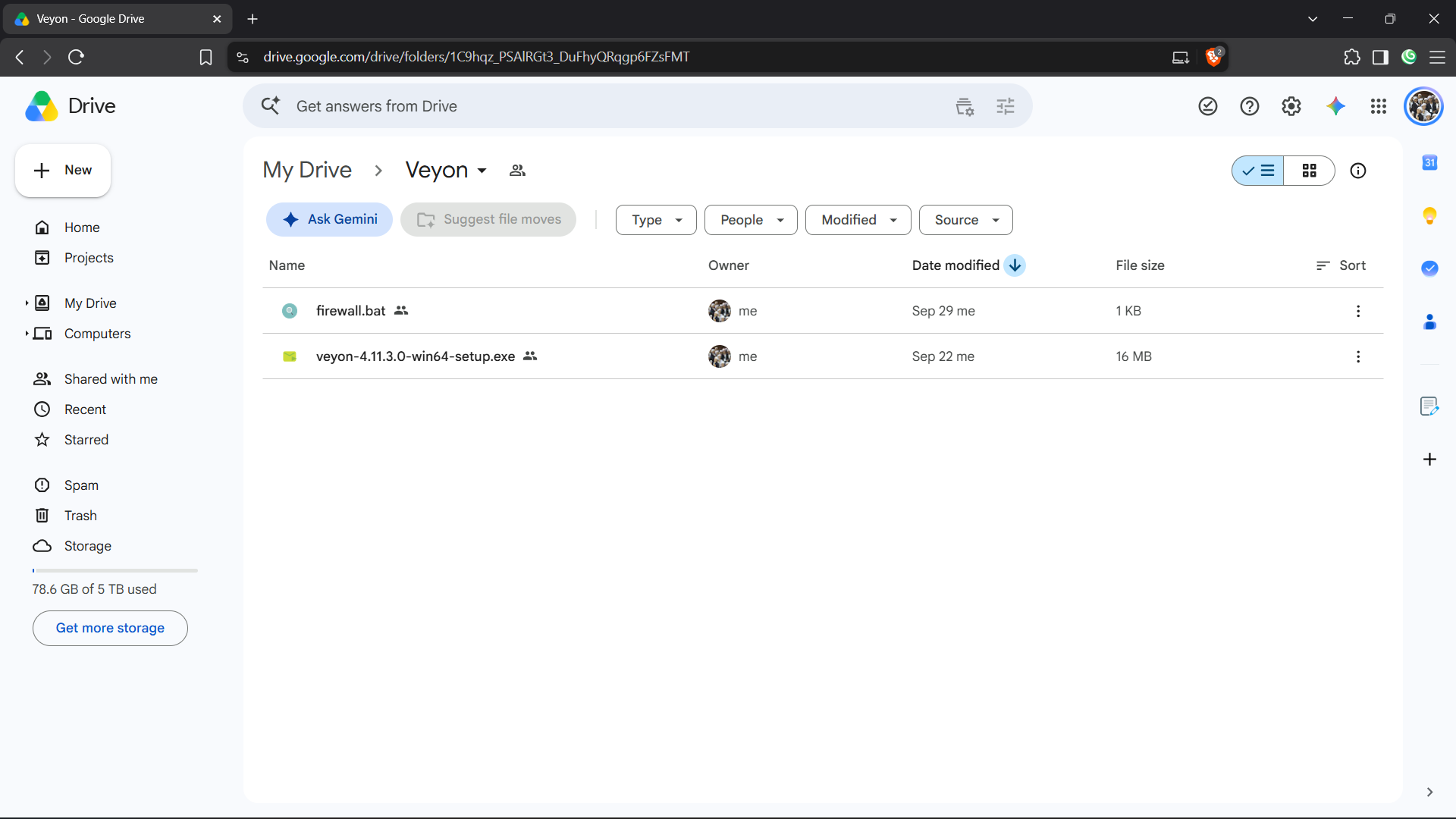Switch to list layout view
Viewport: 1456px width, 819px height.
pos(1259,171)
